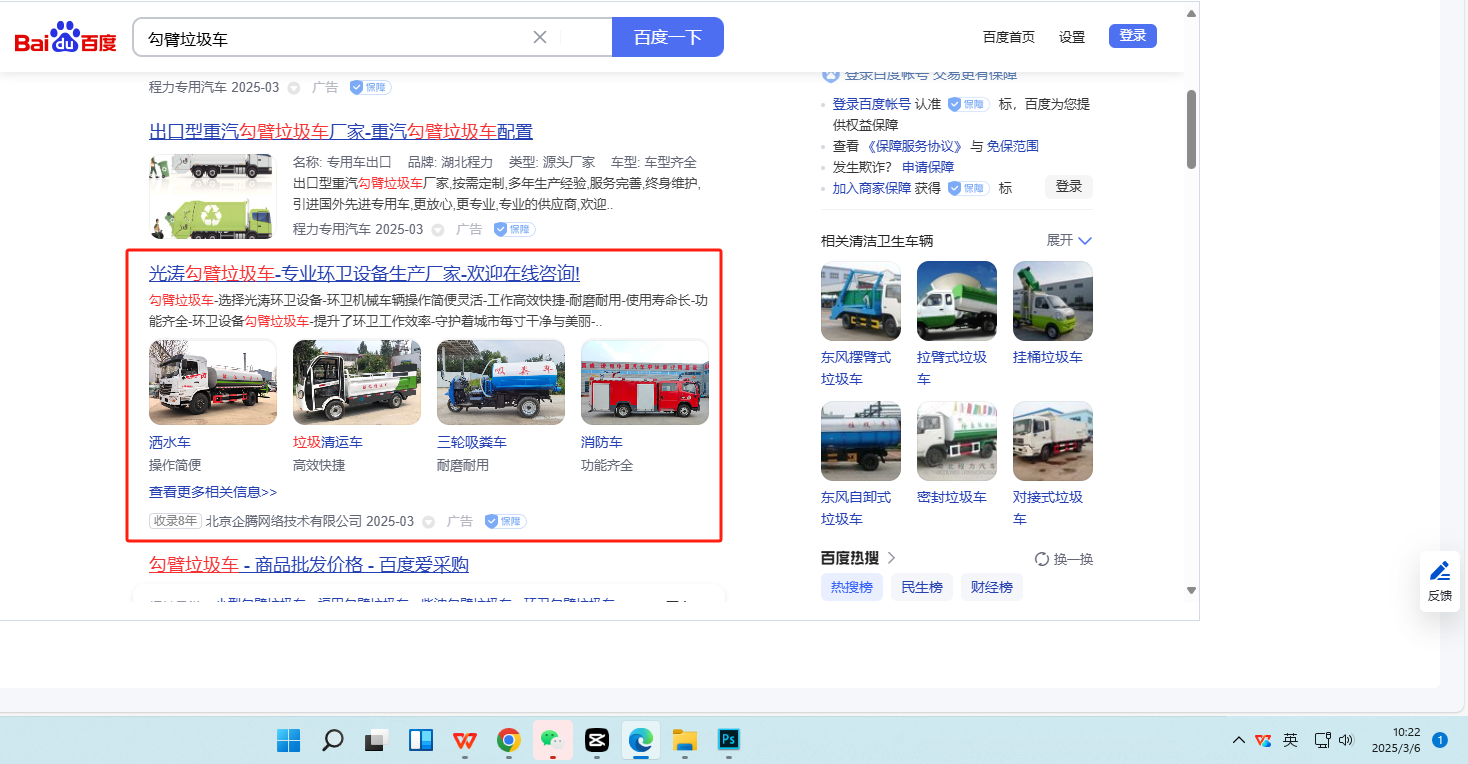Click the search input field
This screenshot has height=764, width=1468.
[335, 38]
